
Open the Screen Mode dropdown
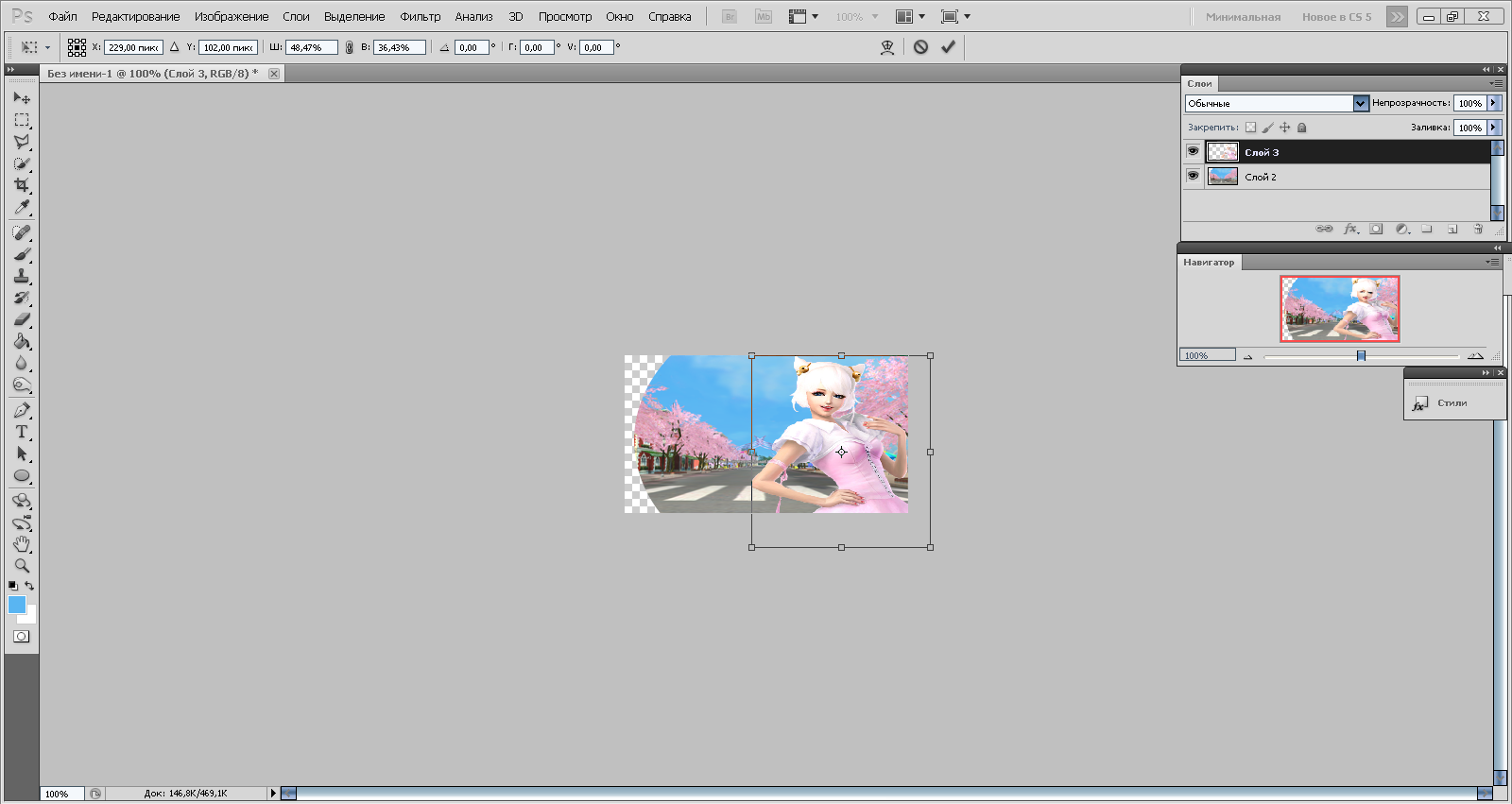click(x=956, y=17)
